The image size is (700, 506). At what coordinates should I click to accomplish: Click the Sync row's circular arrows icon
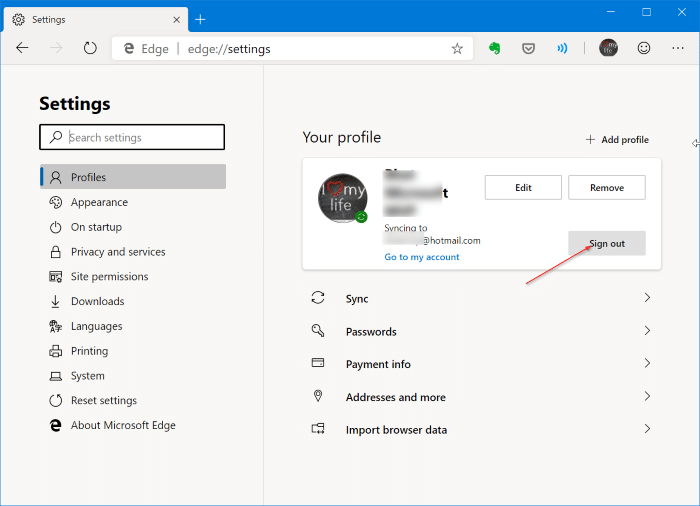(x=318, y=298)
